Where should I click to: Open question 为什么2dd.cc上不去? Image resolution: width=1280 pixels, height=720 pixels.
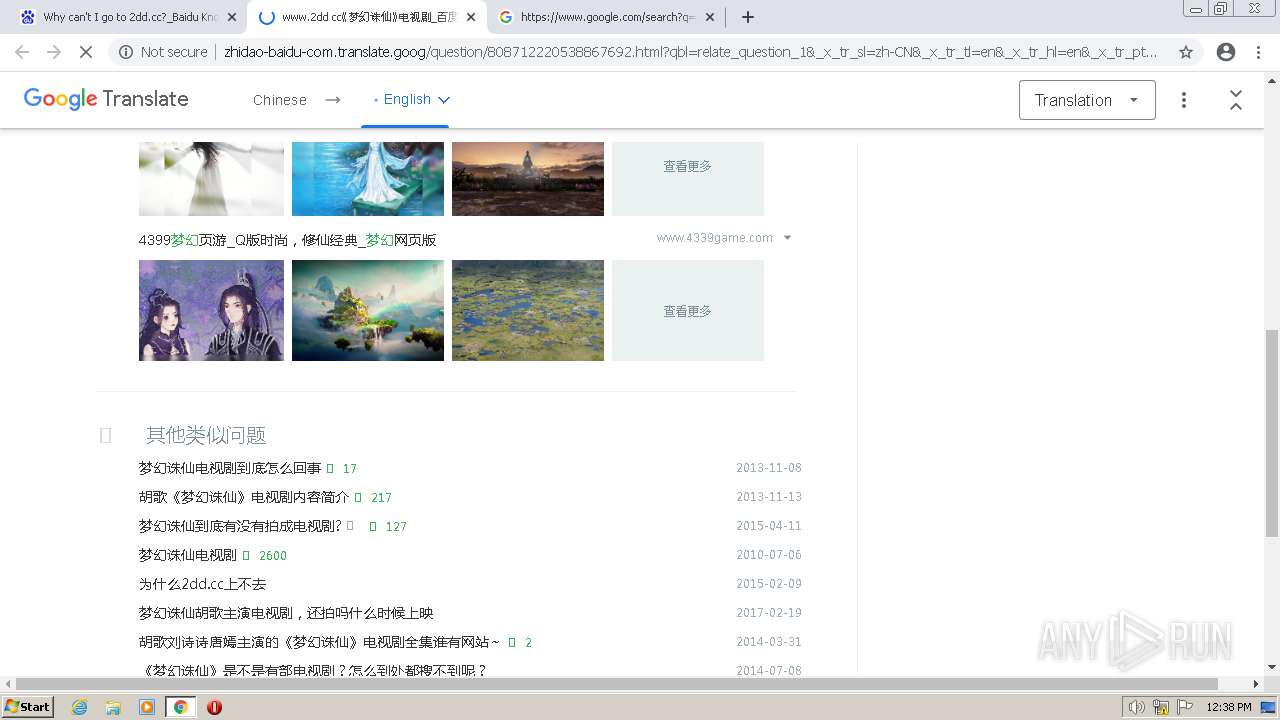pos(202,584)
